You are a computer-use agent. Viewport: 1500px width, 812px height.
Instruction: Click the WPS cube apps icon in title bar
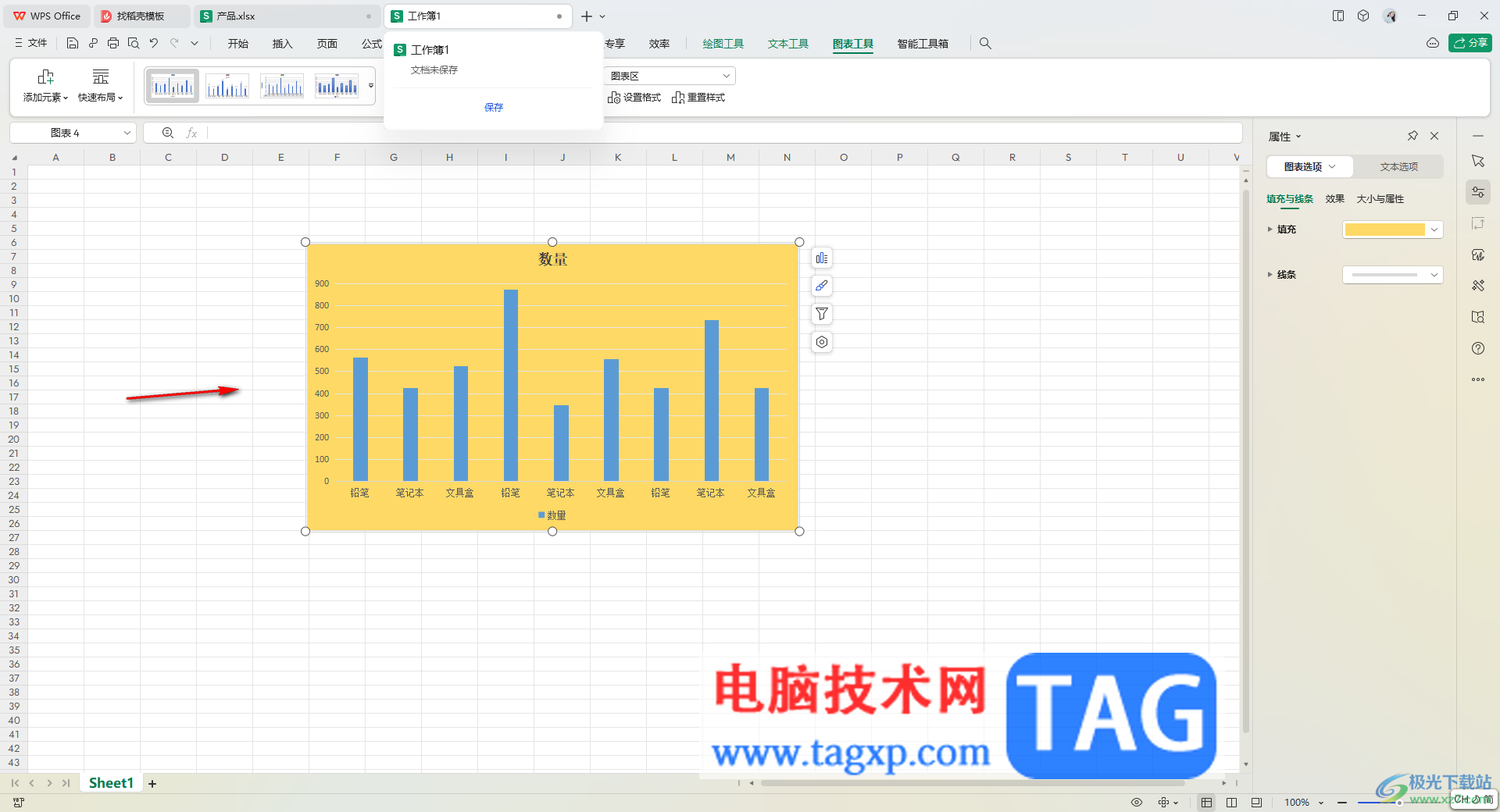click(x=1363, y=16)
